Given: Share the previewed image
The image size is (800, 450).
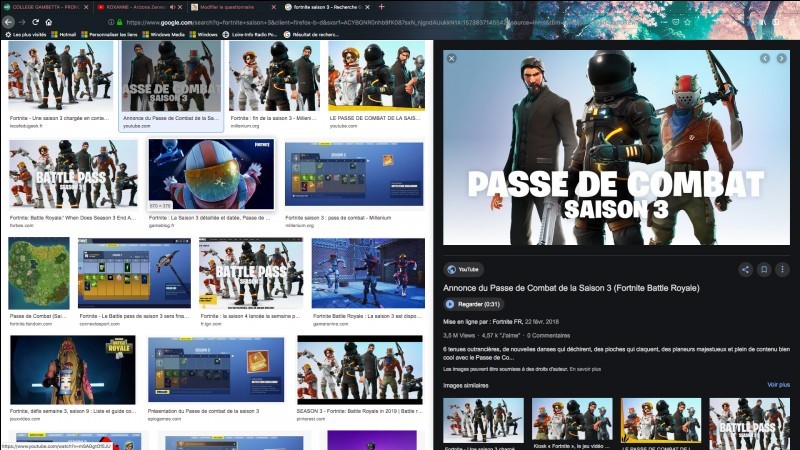Looking at the screenshot, I should [x=745, y=269].
